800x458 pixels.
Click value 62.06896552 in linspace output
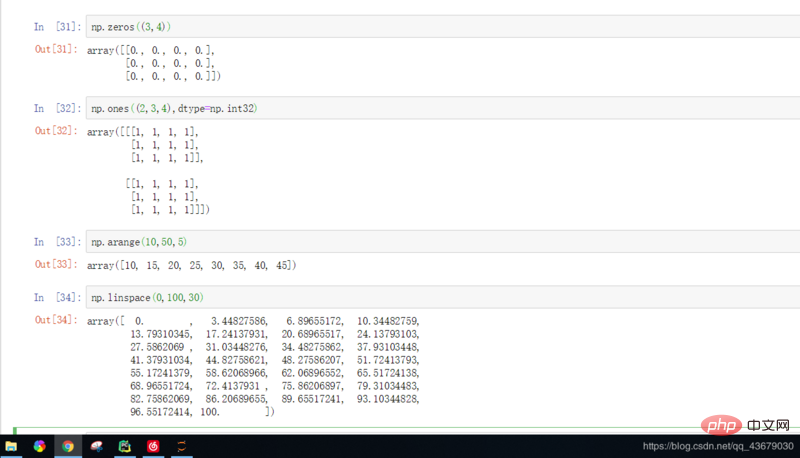coord(312,373)
